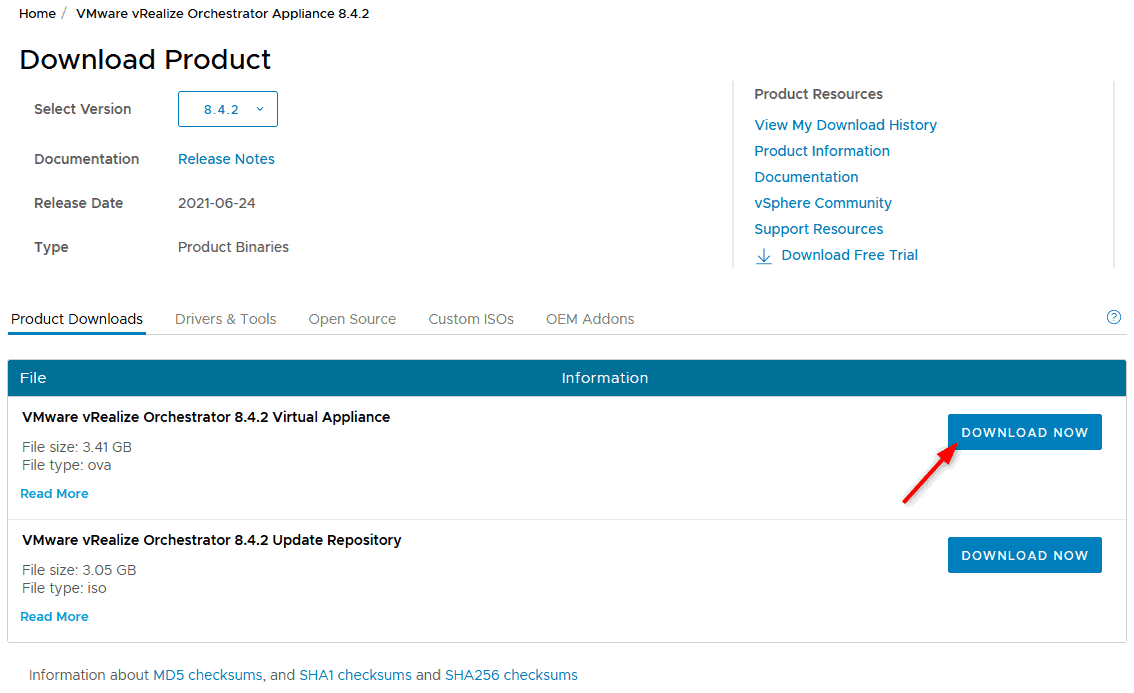Read More about Virtual Appliance
1134x693 pixels.
click(x=54, y=493)
